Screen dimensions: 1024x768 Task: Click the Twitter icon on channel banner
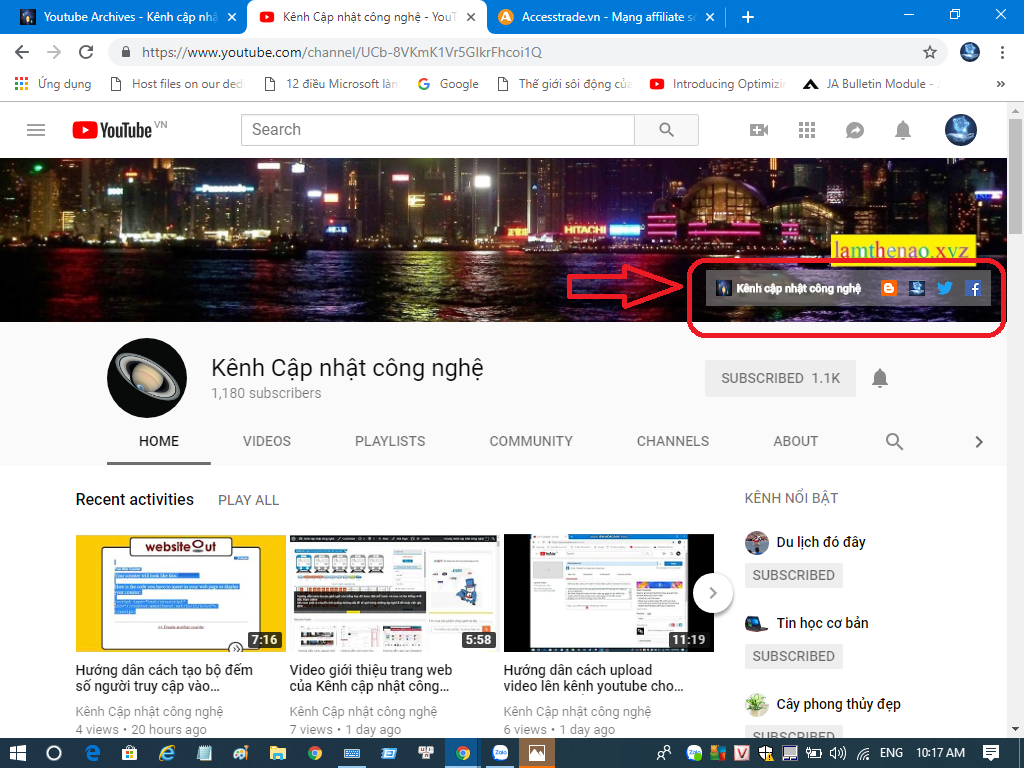[x=944, y=288]
